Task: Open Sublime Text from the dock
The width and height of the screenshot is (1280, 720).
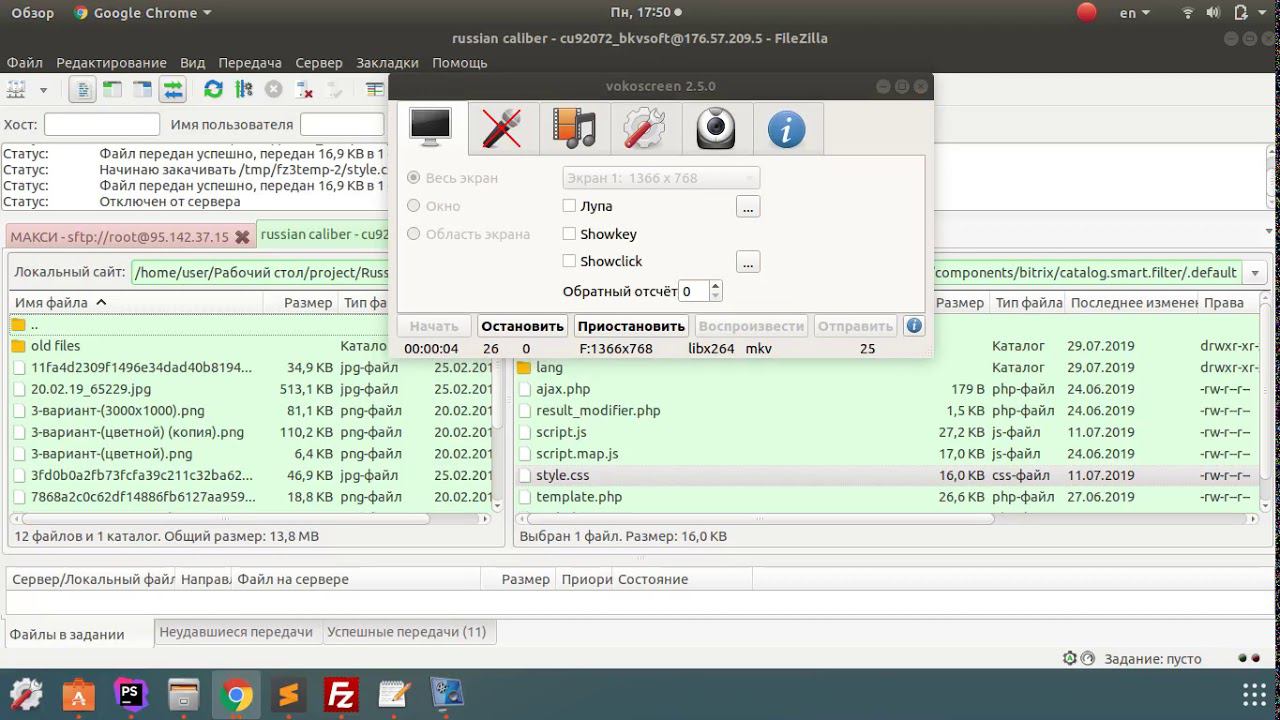Action: coord(289,694)
